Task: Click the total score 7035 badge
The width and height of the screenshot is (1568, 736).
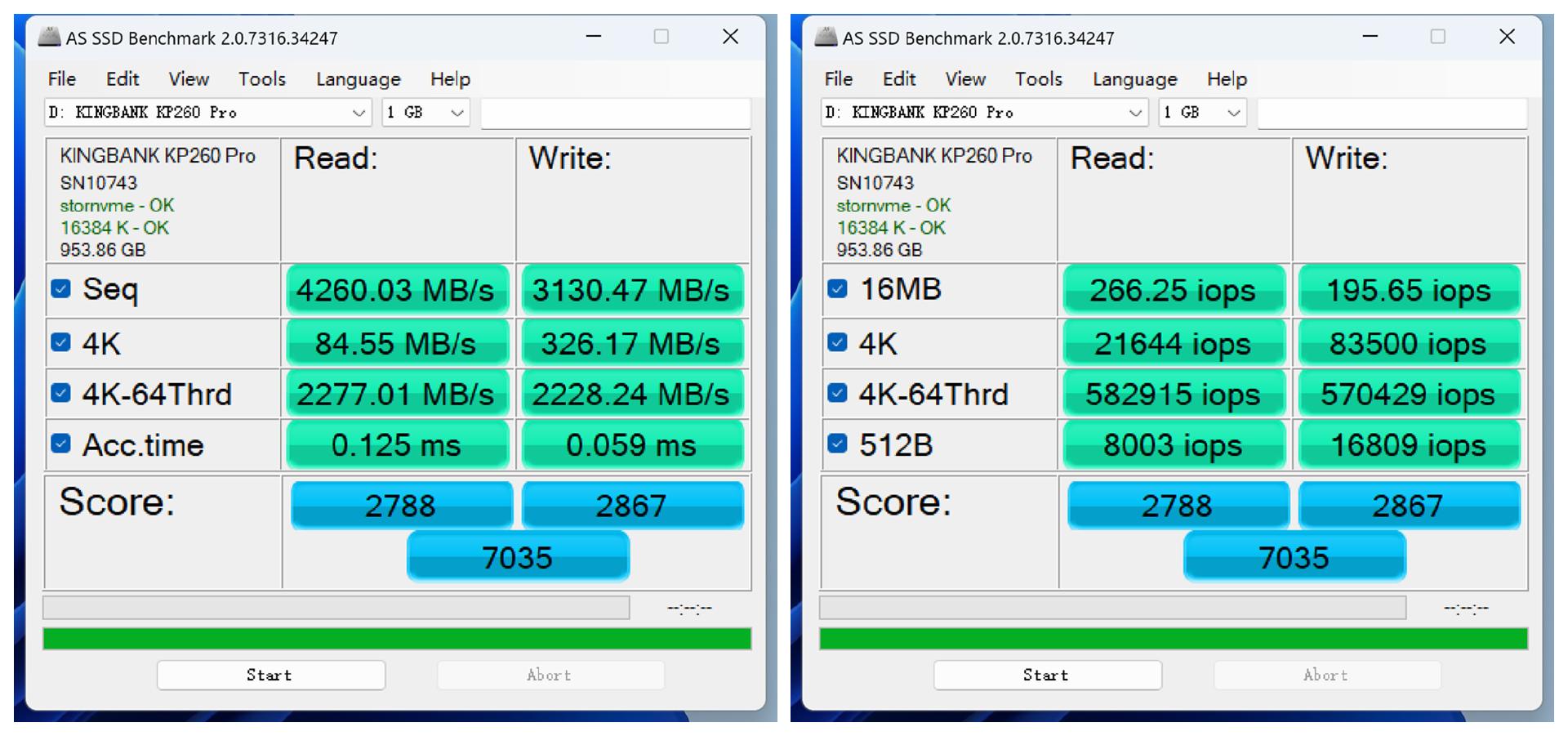Action: (x=518, y=556)
